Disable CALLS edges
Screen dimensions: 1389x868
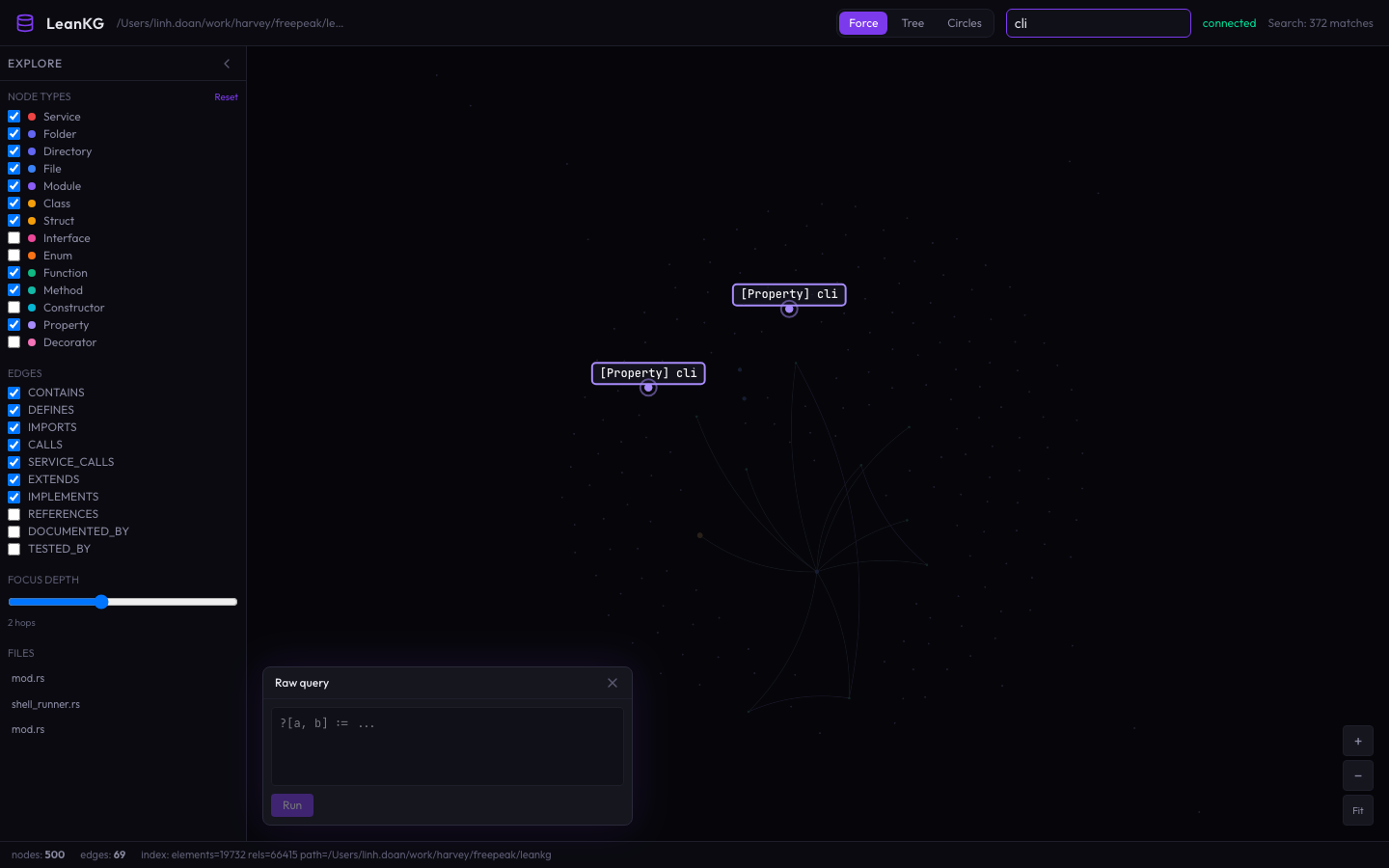tap(14, 445)
